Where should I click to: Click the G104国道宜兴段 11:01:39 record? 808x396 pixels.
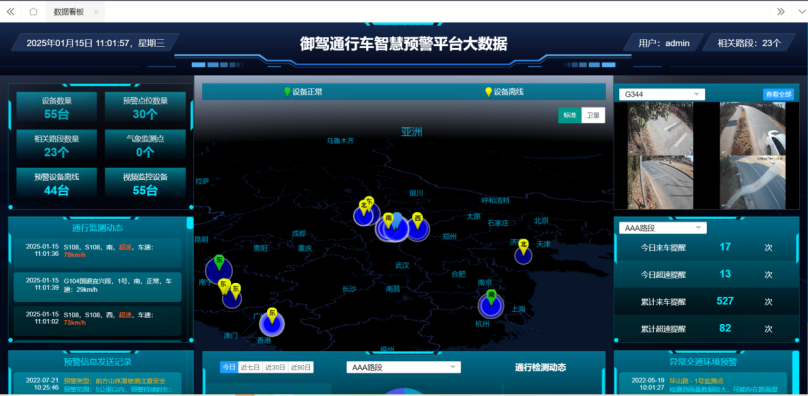[97, 287]
